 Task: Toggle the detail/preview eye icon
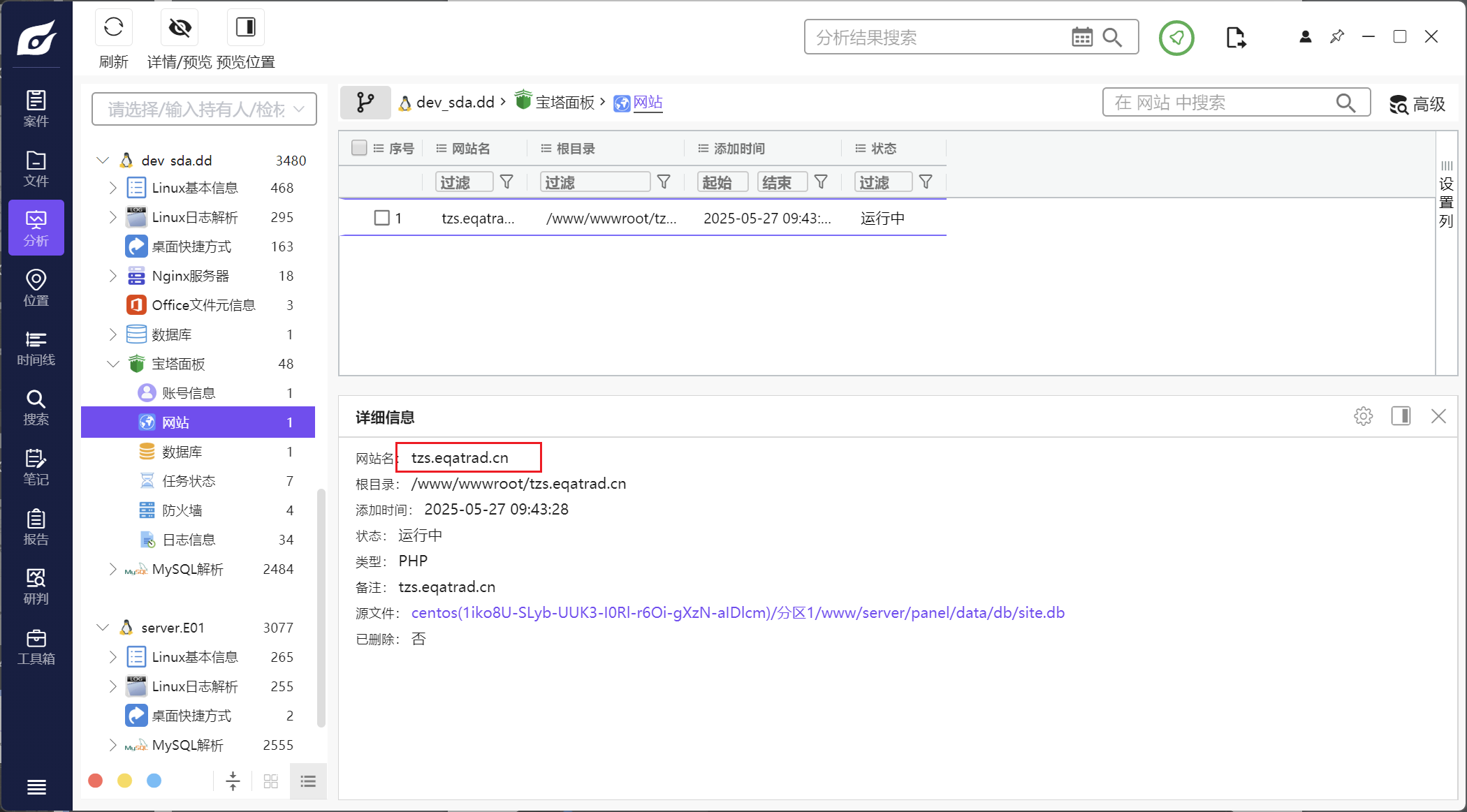pyautogui.click(x=180, y=28)
